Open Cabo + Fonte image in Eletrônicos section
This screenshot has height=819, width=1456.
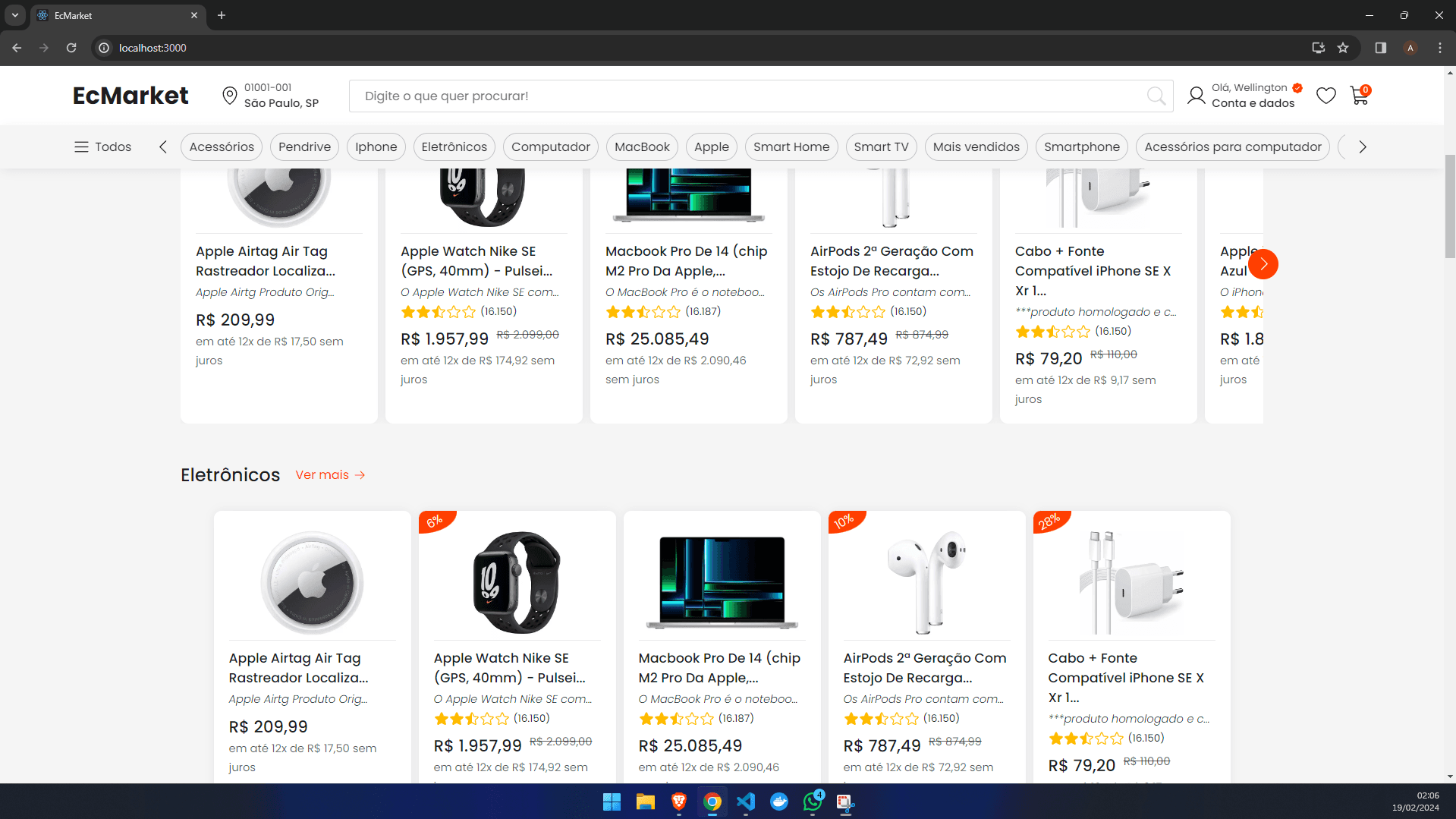(x=1131, y=582)
